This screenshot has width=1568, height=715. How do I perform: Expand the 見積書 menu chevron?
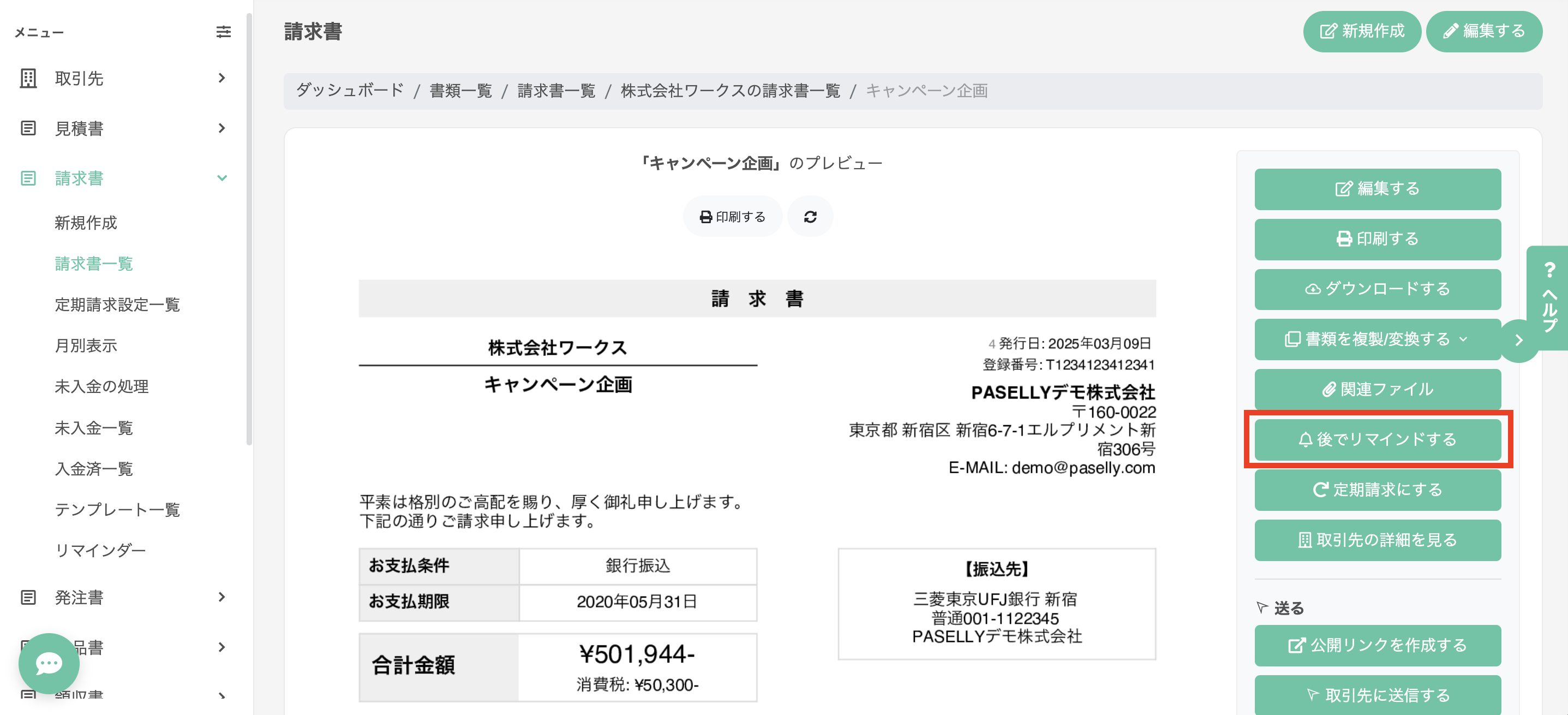(x=222, y=128)
